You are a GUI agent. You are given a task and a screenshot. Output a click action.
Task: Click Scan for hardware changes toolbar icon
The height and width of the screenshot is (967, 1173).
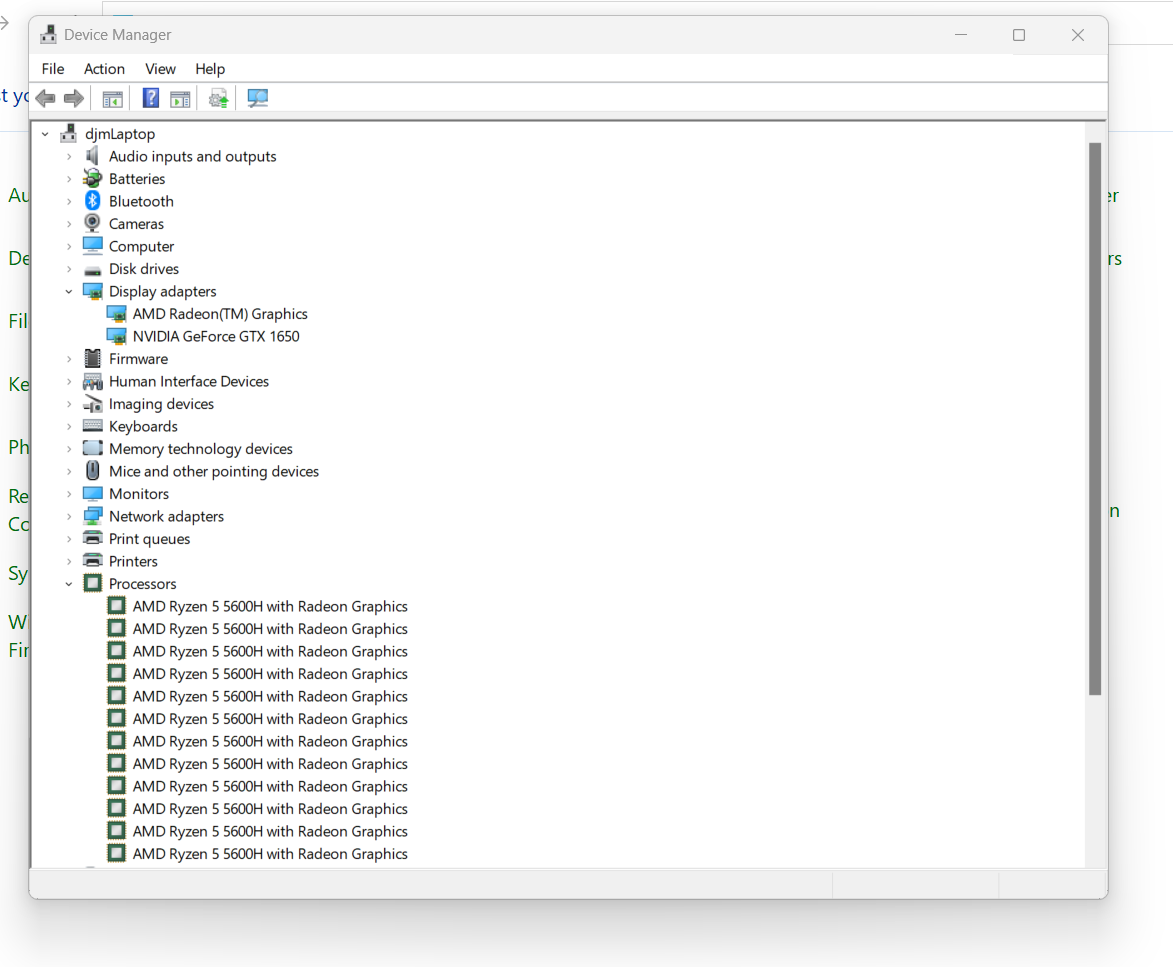257,98
